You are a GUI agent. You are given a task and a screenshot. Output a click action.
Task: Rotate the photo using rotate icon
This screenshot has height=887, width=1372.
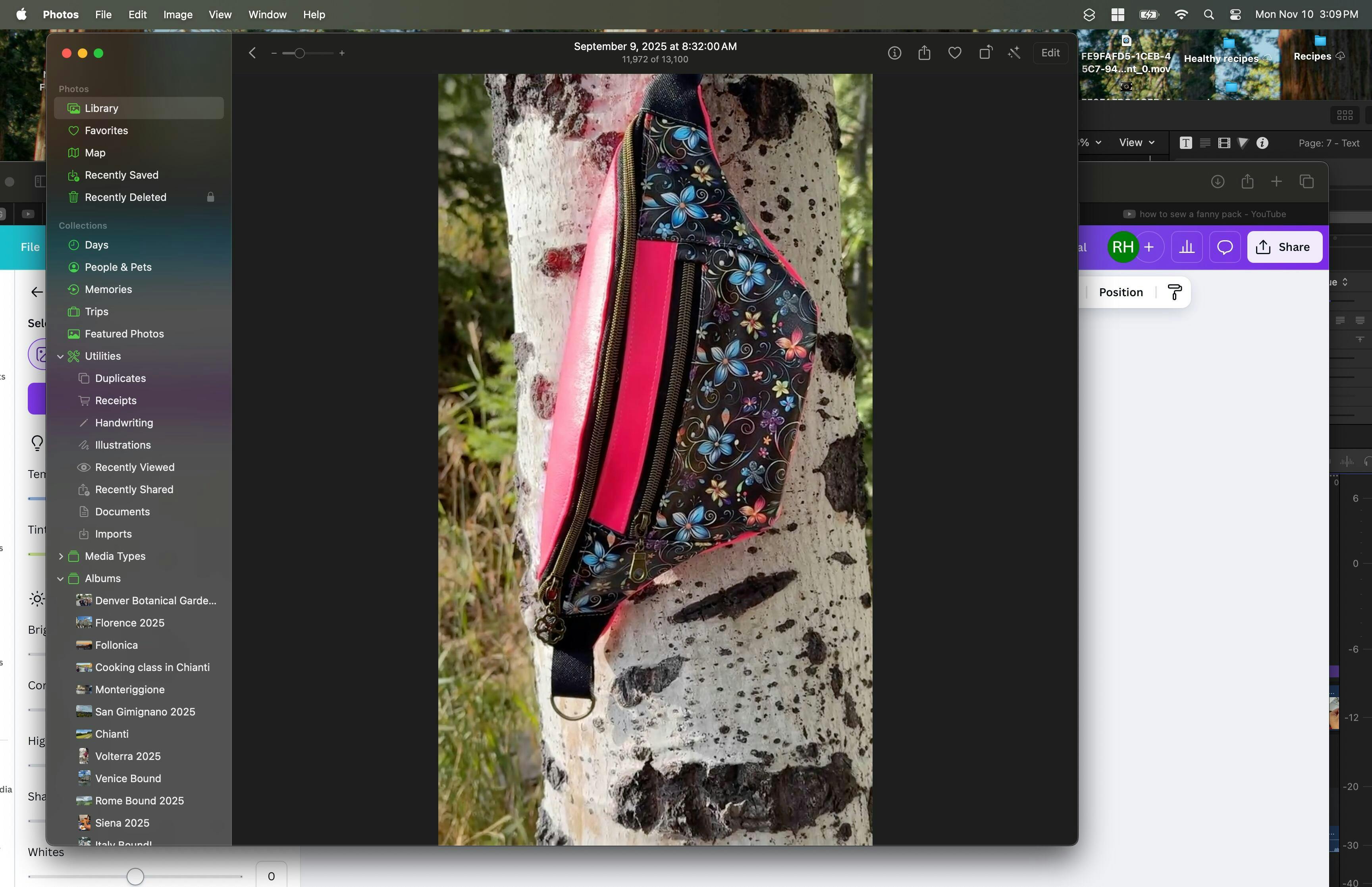click(985, 53)
